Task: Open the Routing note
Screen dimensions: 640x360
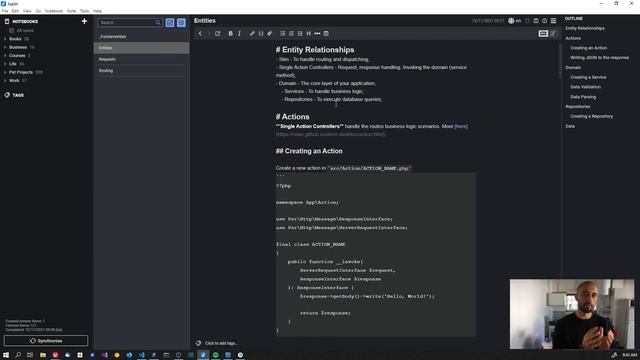Action: (141, 71)
